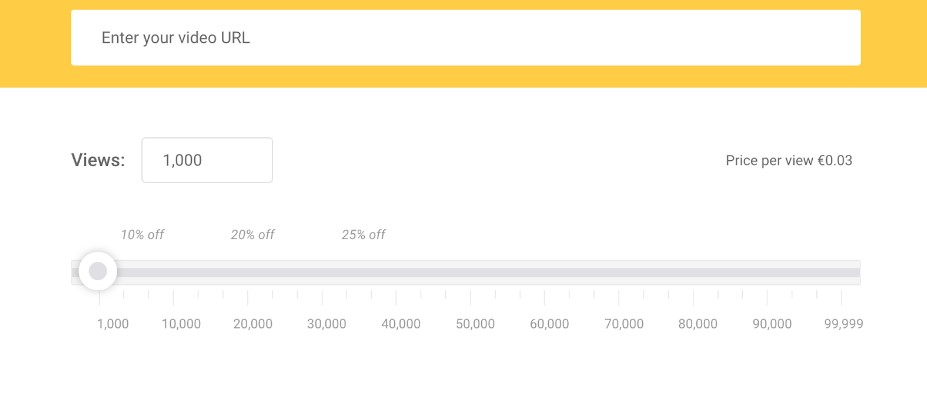Click the 10,000 slider scale label
Viewport: 927px width, 411px height.
181,324
